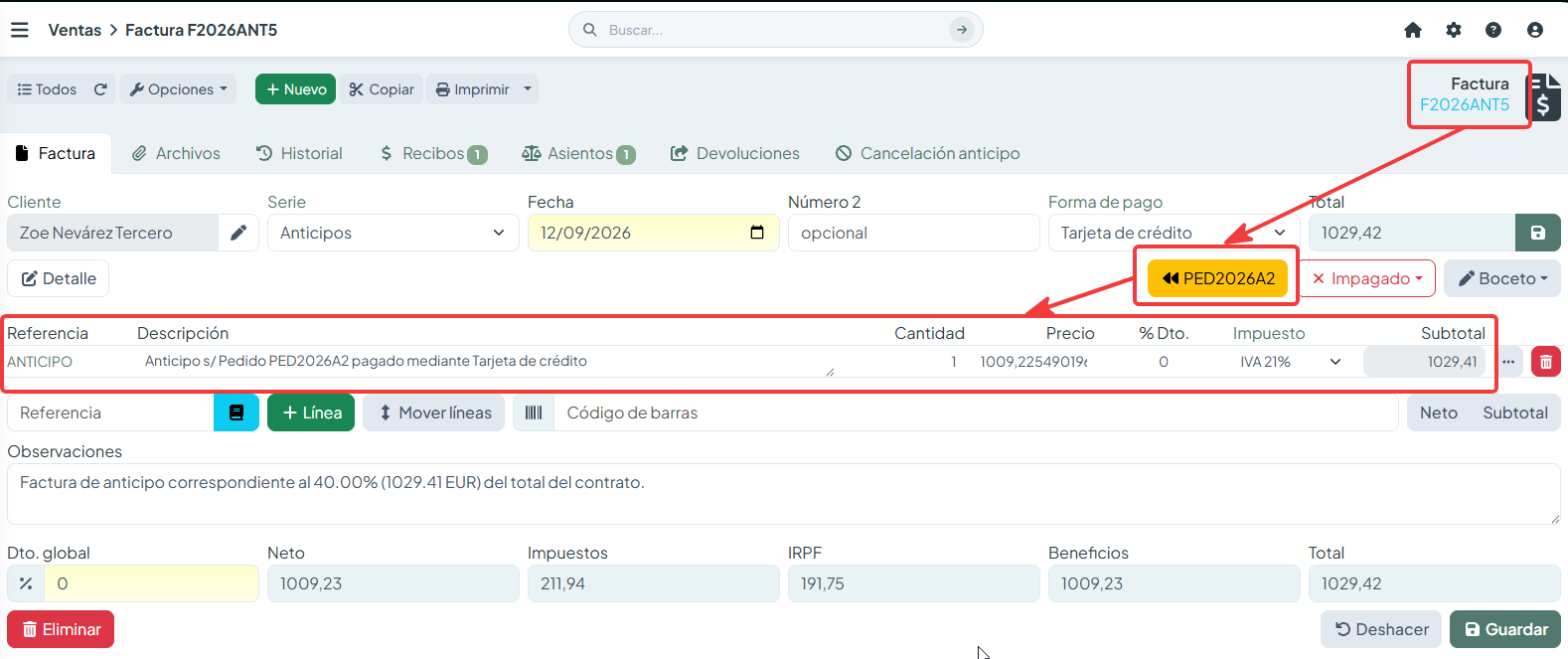Open the Historial tab

(299, 153)
